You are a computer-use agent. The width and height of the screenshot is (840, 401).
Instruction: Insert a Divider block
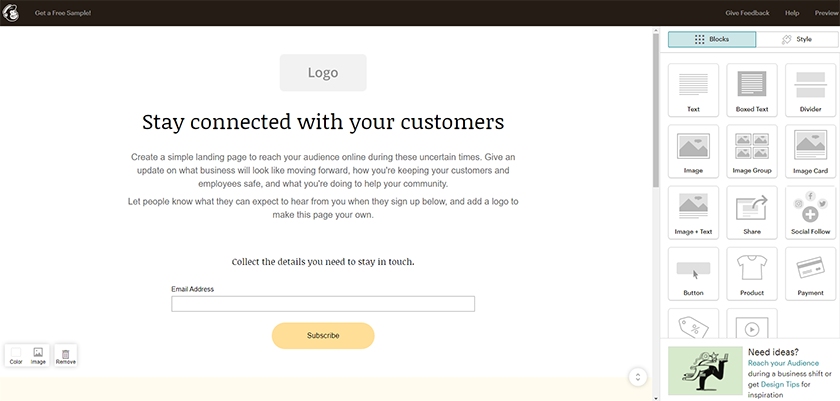pos(810,90)
